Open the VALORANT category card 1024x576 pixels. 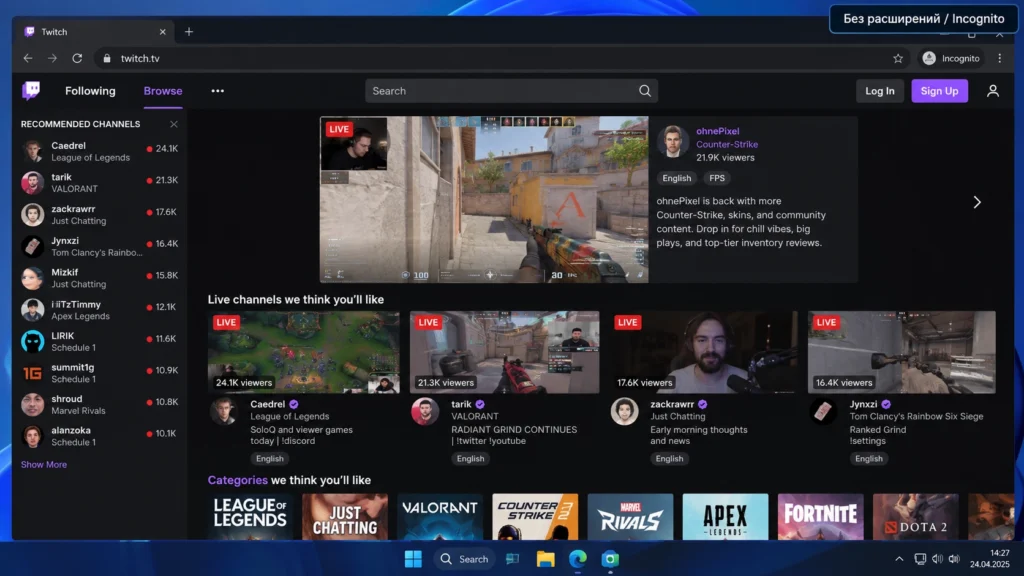pyautogui.click(x=440, y=517)
